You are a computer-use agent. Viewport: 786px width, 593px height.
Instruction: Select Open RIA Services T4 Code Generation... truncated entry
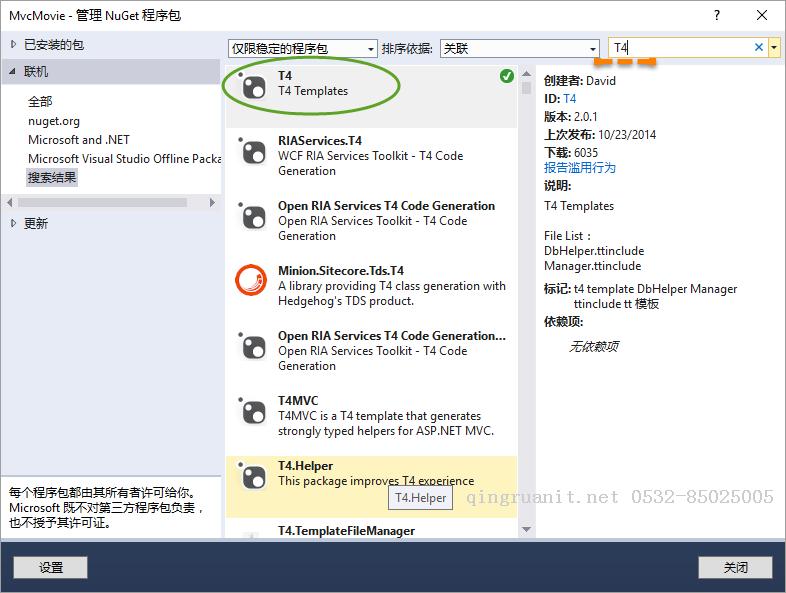pyautogui.click(x=392, y=336)
